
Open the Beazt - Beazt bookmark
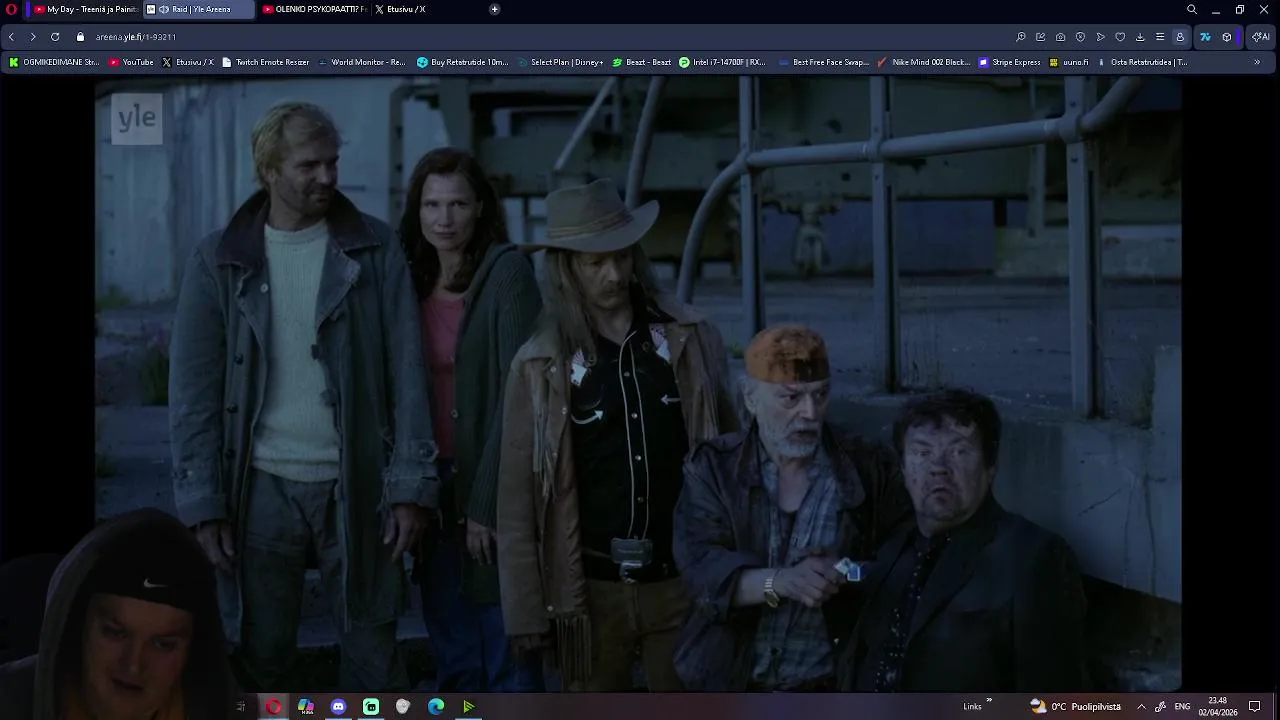[641, 62]
